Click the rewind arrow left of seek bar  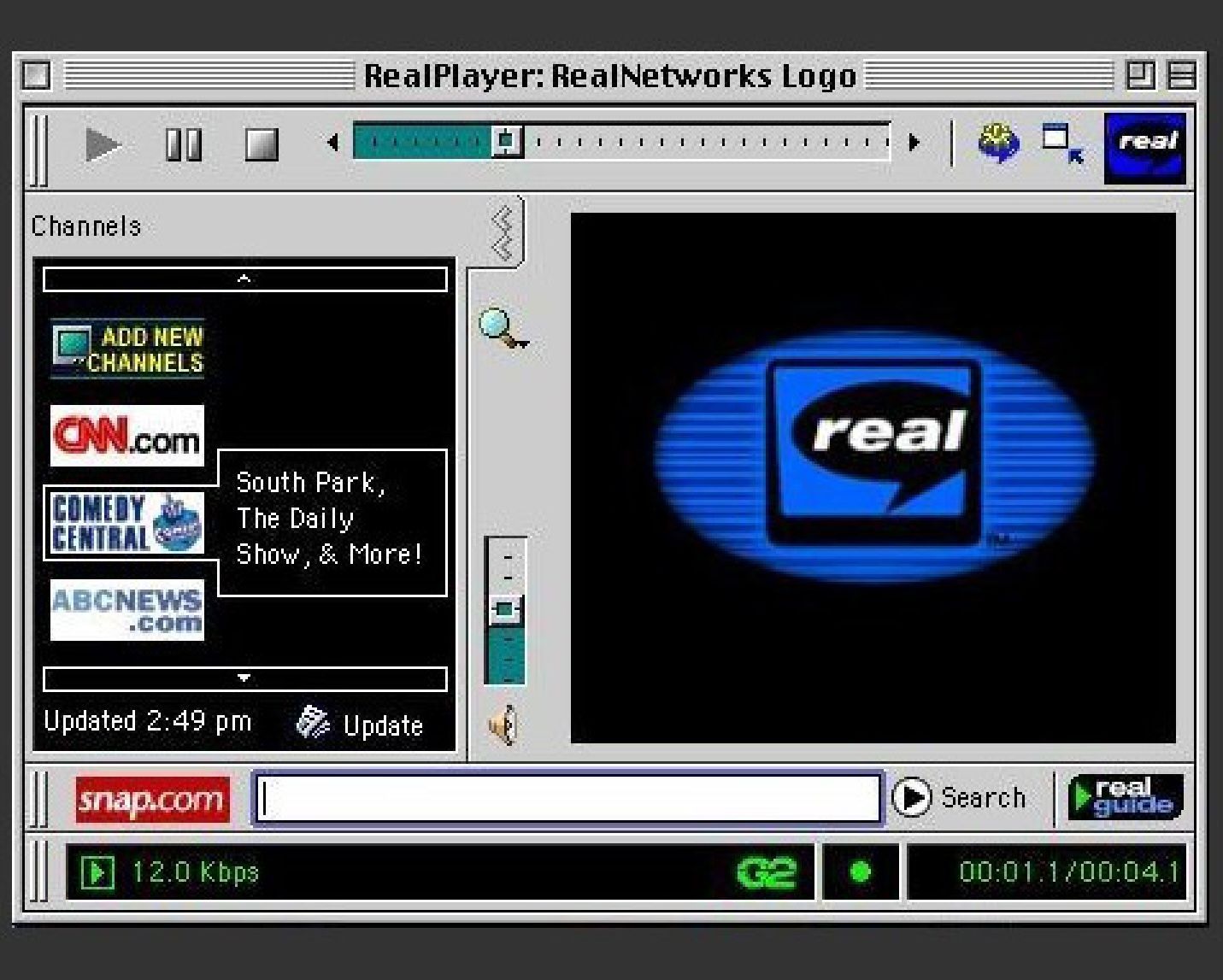(x=333, y=143)
